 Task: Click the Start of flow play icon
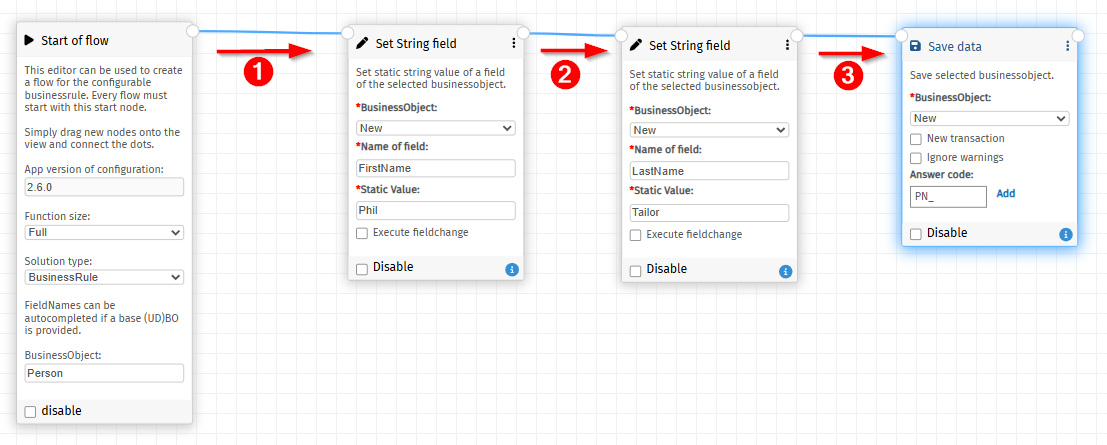coord(29,40)
